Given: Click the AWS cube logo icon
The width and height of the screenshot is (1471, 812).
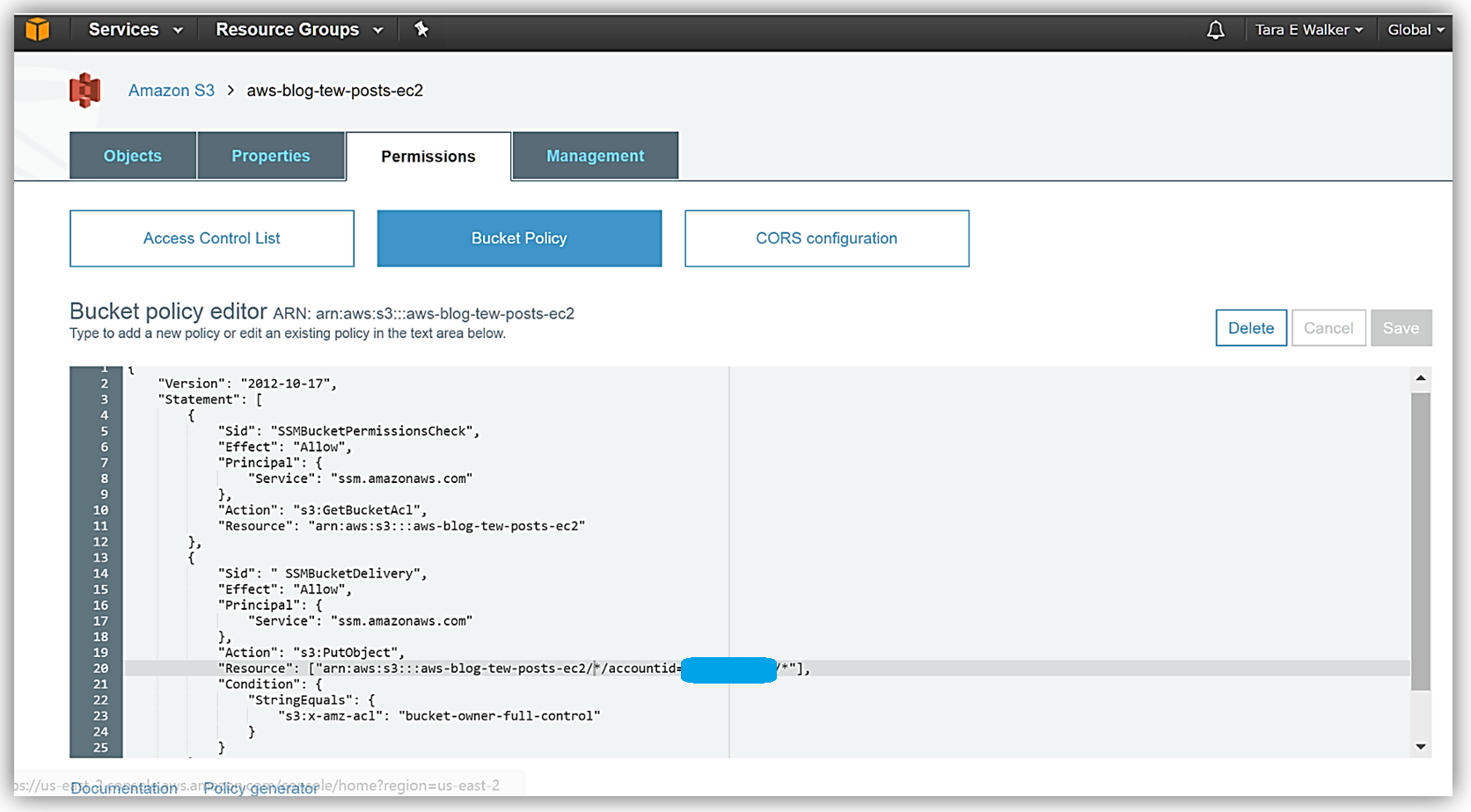Looking at the screenshot, I should tap(37, 30).
